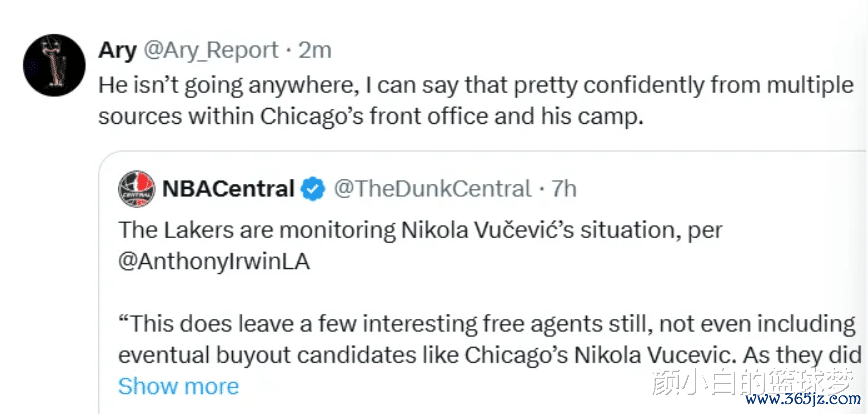
Task: Open the @TheDunkCentral handle
Action: point(431,188)
